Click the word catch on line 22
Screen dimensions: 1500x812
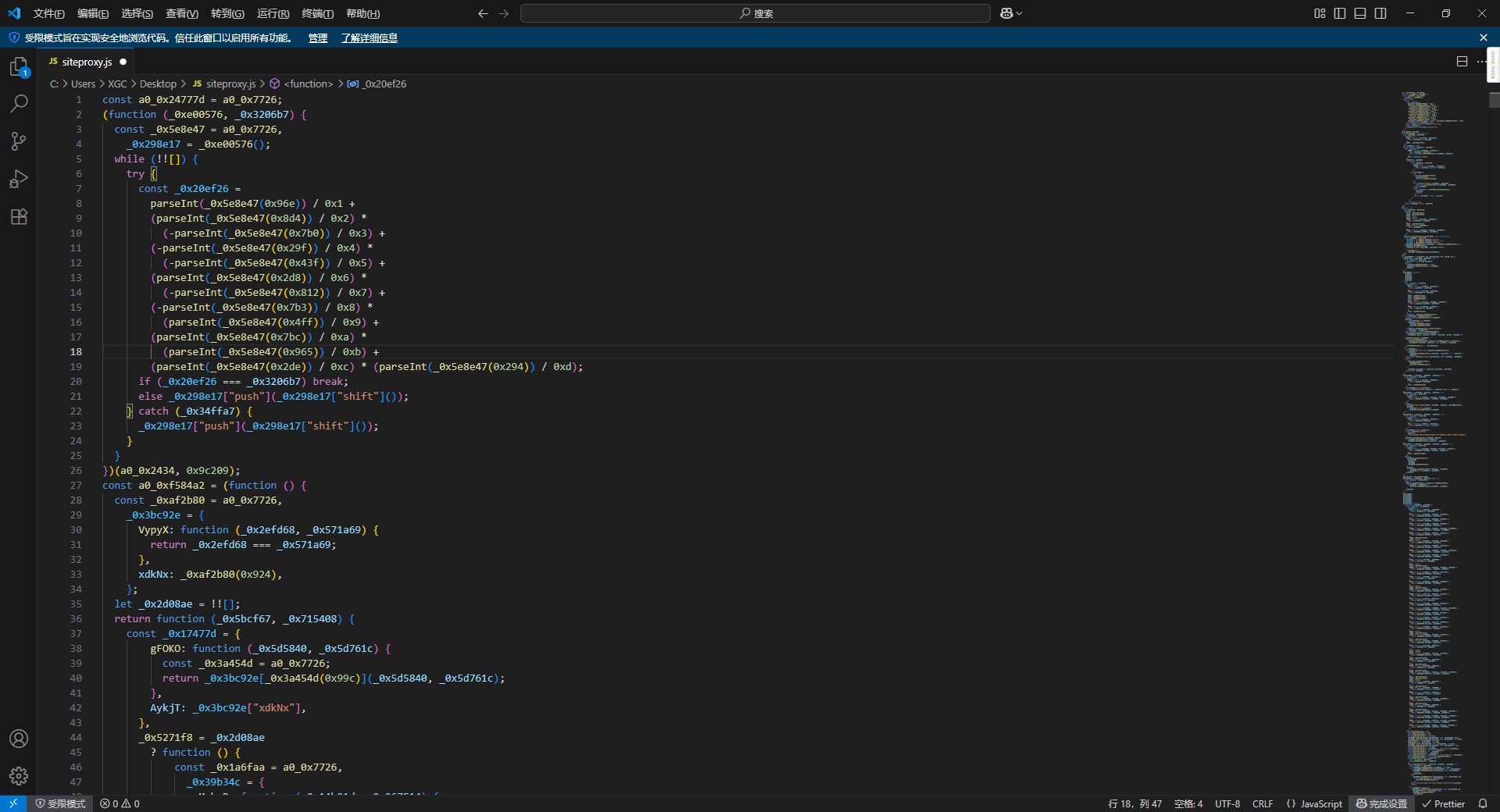click(153, 411)
